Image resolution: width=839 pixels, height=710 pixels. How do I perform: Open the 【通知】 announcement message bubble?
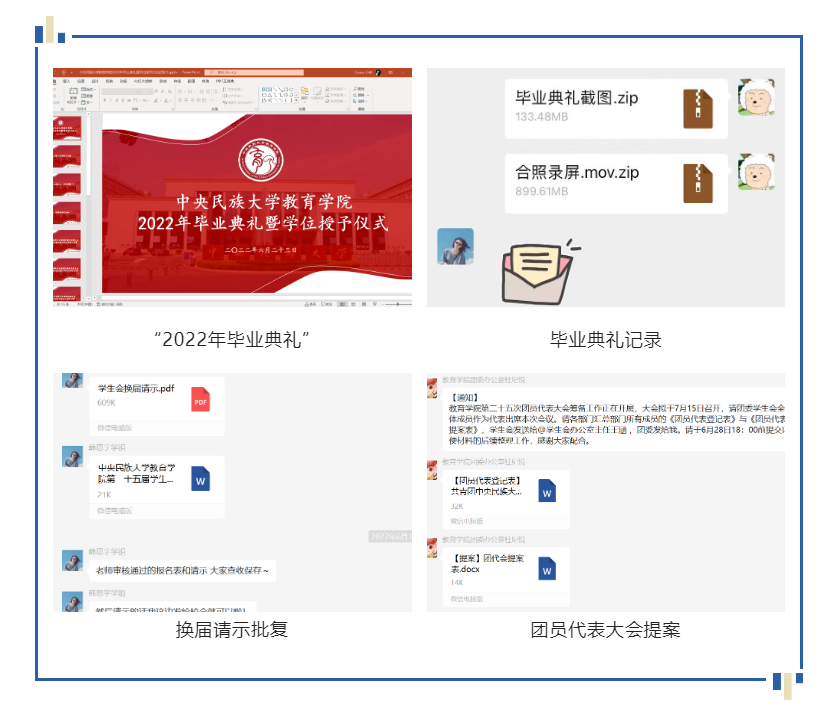[x=612, y=420]
